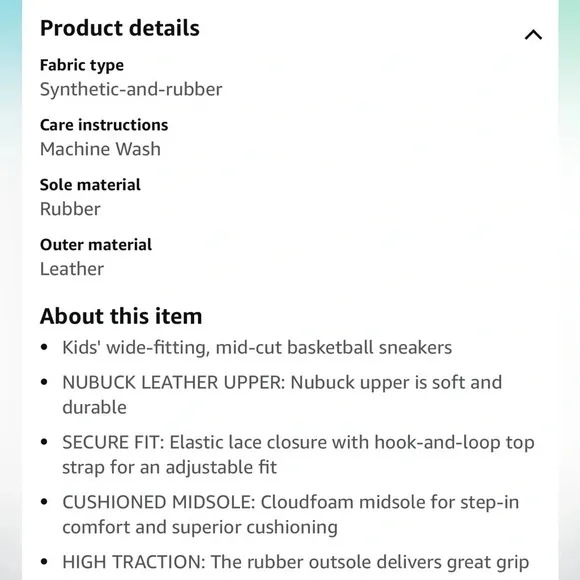Click the bullet dot beside CUSHIONED MIDSOLE

pyautogui.click(x=44, y=502)
